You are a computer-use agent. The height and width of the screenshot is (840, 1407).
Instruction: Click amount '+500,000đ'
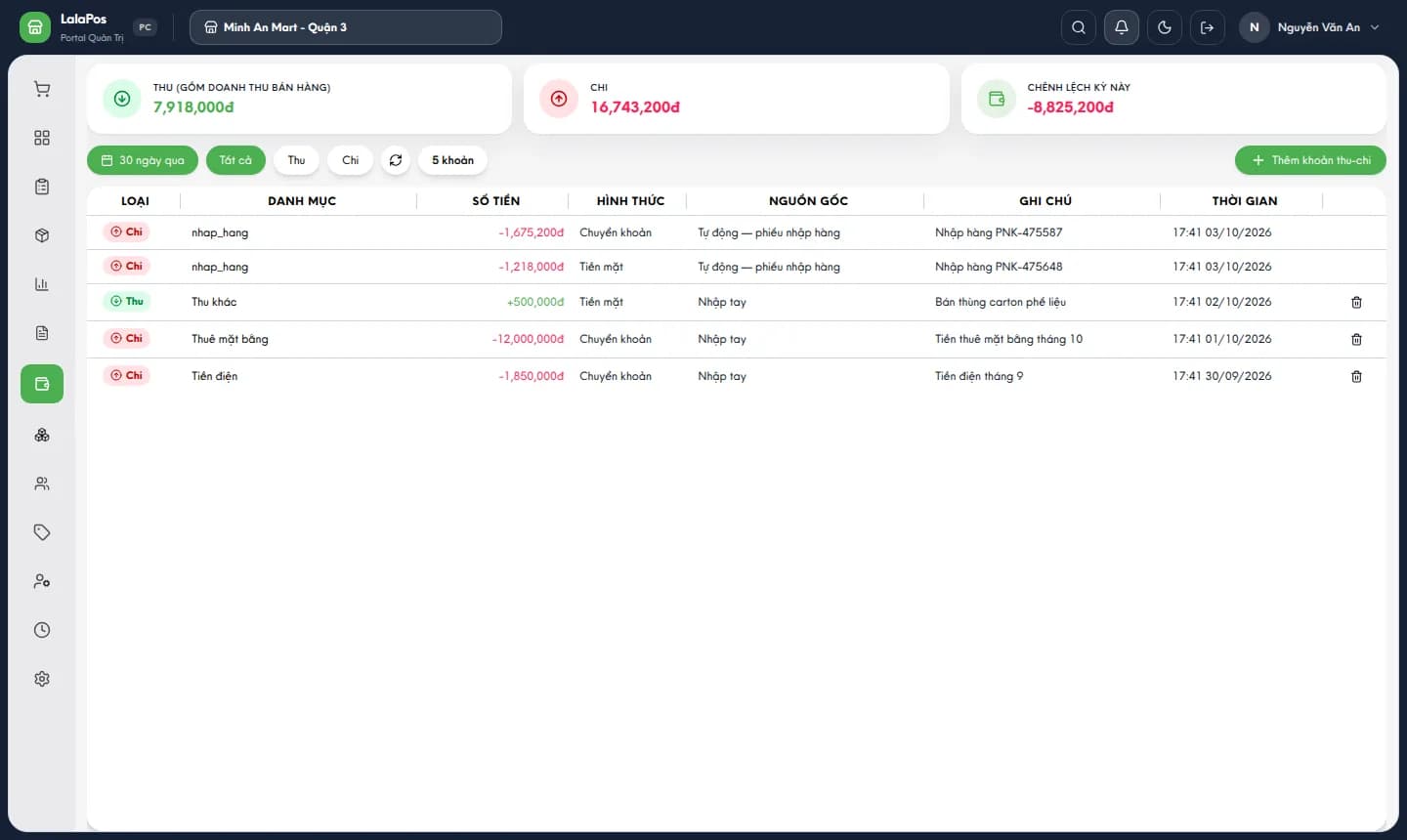tap(535, 302)
